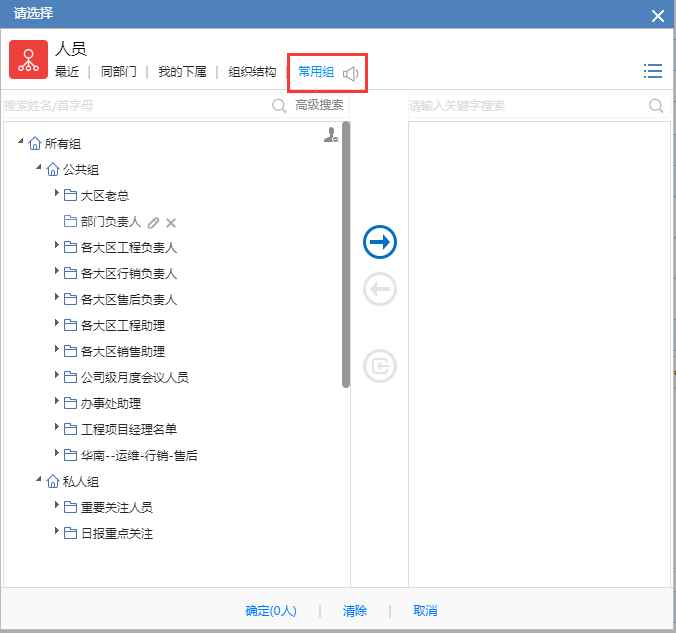The width and height of the screenshot is (676, 633).
Task: Collapse the 公共组 tree node
Action: pyautogui.click(x=39, y=169)
